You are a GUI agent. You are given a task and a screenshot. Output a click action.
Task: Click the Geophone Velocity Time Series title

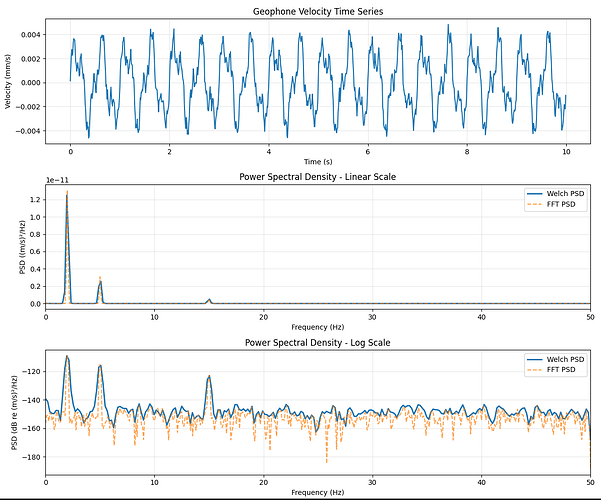point(317,11)
